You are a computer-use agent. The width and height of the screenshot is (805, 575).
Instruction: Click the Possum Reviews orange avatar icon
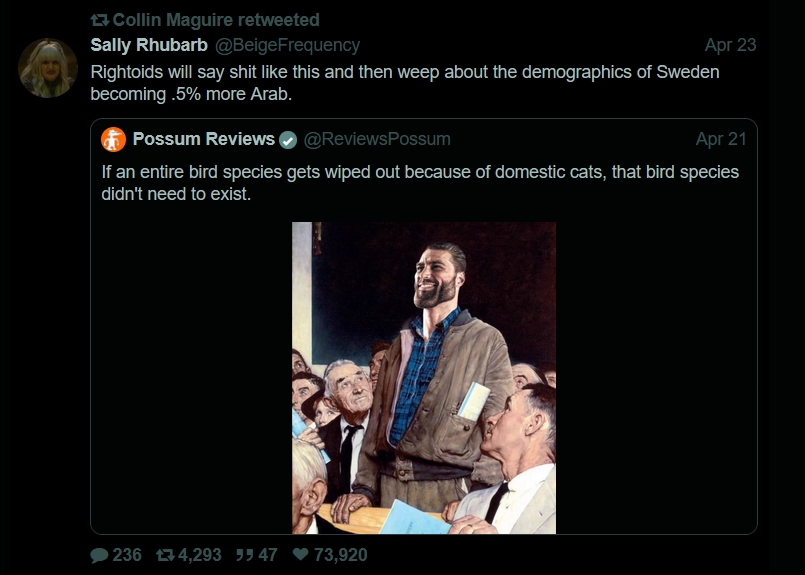(x=113, y=139)
